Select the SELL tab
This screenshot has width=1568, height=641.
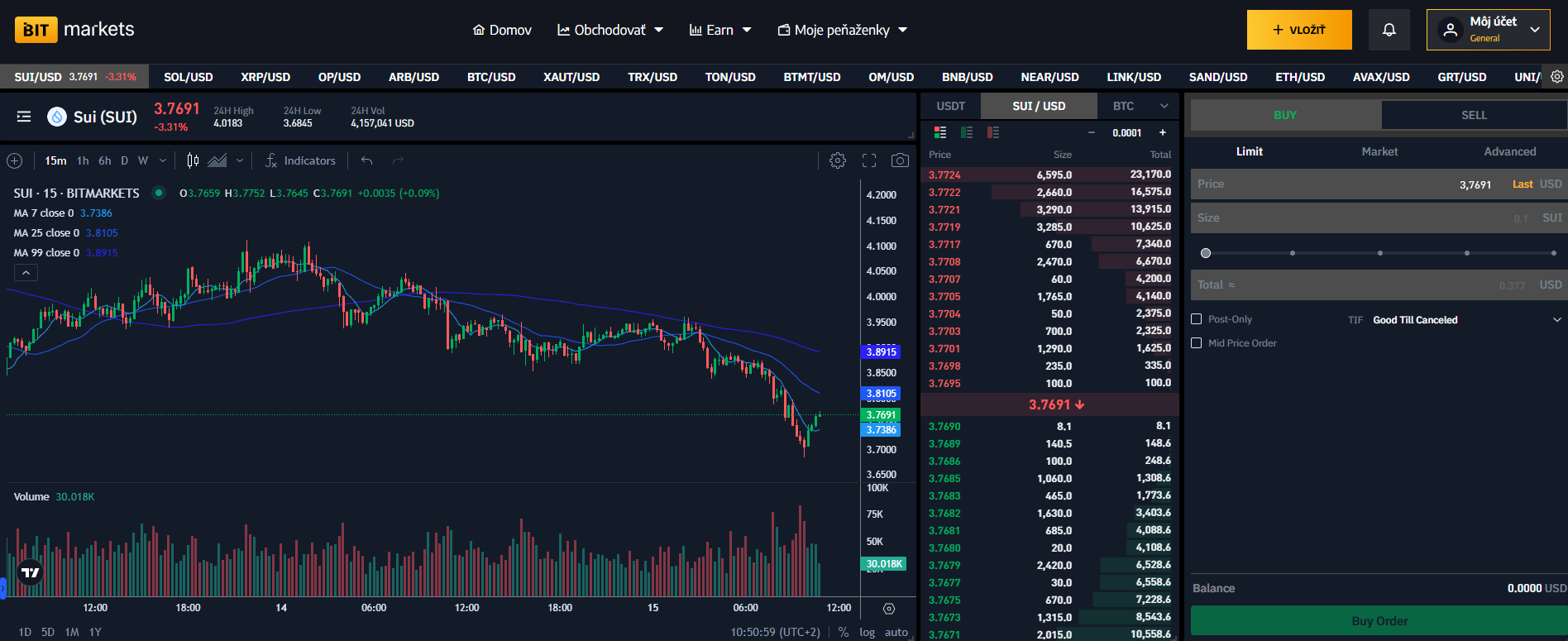[1474, 115]
